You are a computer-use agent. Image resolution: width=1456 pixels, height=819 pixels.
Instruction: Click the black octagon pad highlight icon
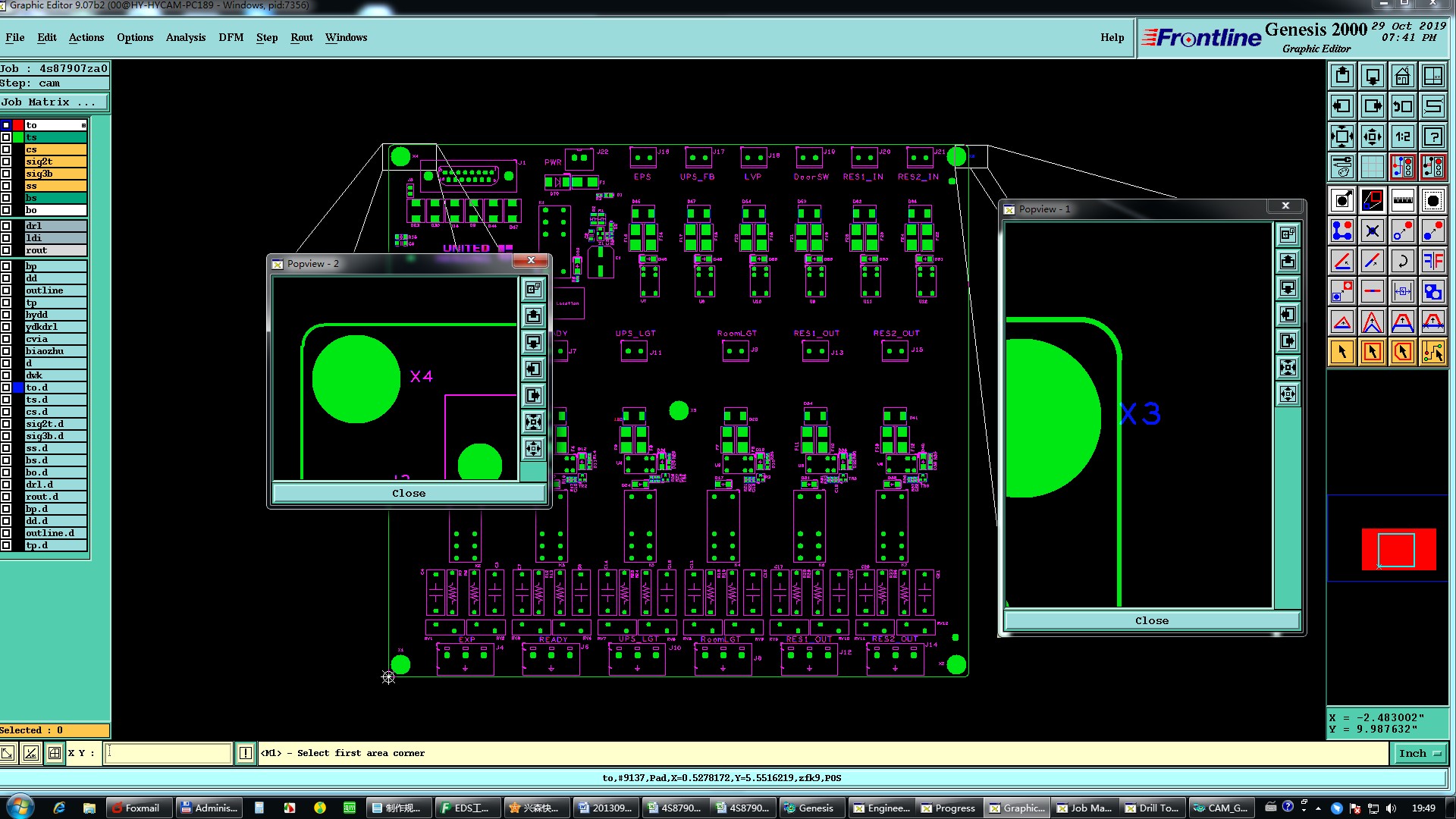(x=1432, y=200)
